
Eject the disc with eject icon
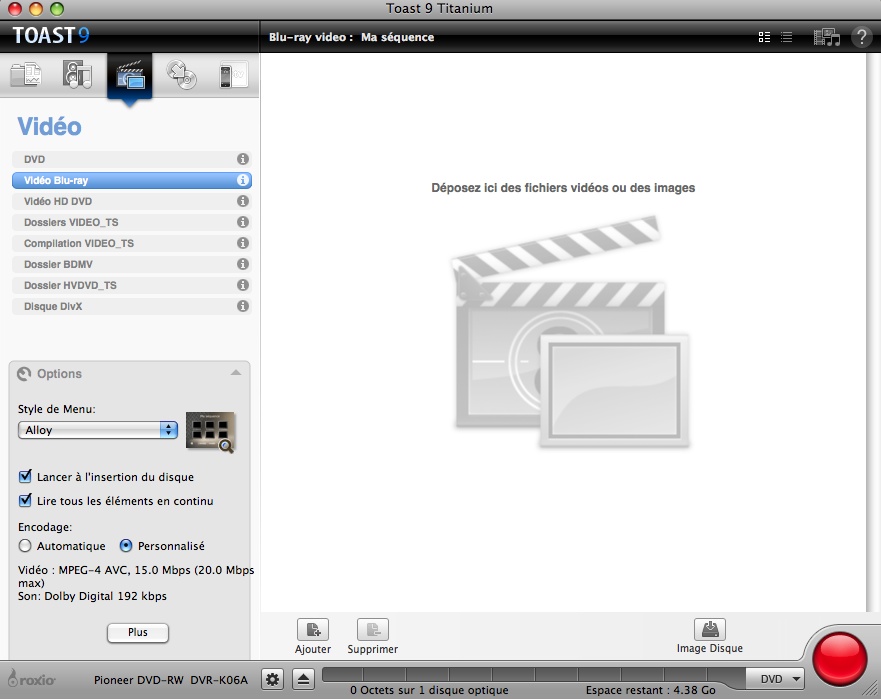(303, 679)
